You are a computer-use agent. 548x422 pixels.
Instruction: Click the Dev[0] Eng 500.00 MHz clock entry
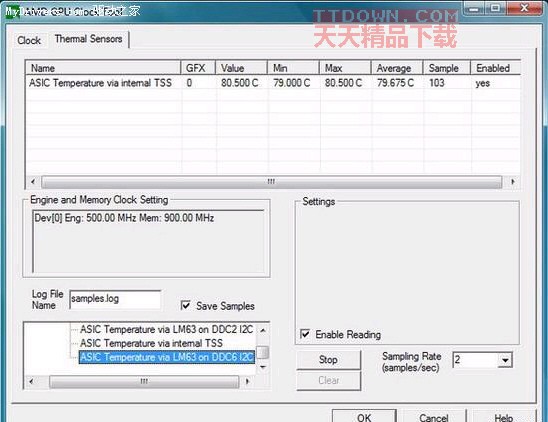tap(124, 218)
